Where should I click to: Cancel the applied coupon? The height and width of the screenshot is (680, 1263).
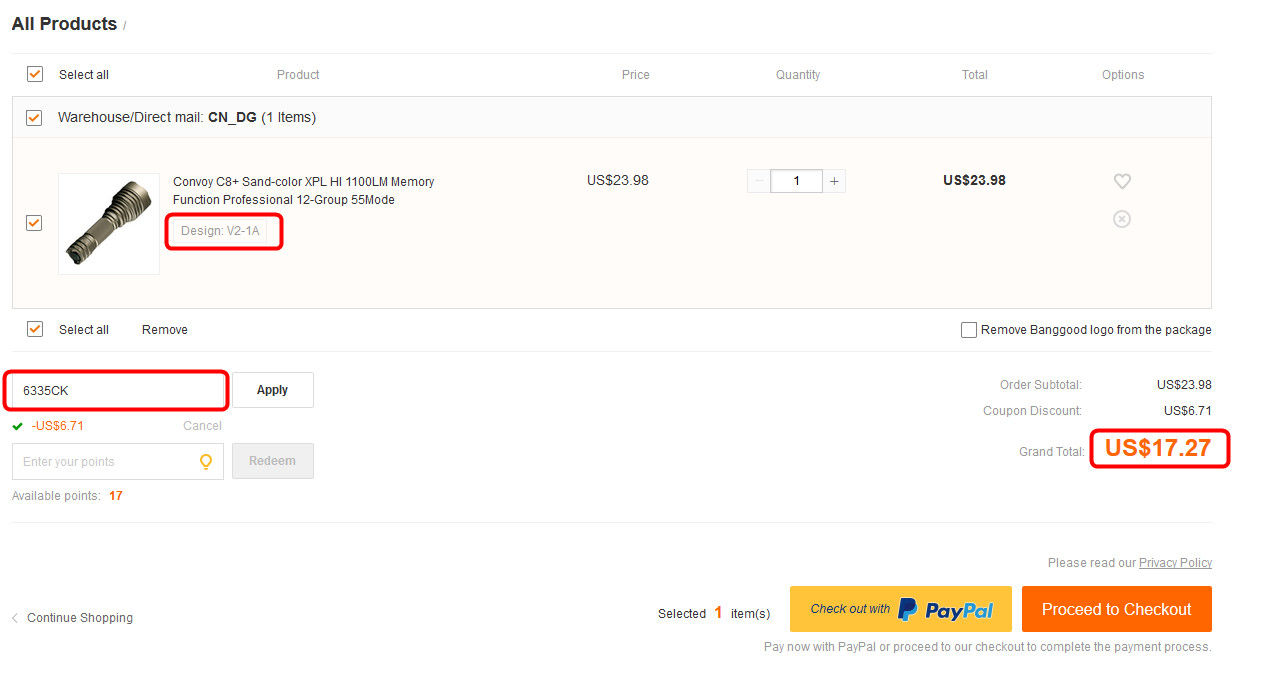[x=202, y=426]
